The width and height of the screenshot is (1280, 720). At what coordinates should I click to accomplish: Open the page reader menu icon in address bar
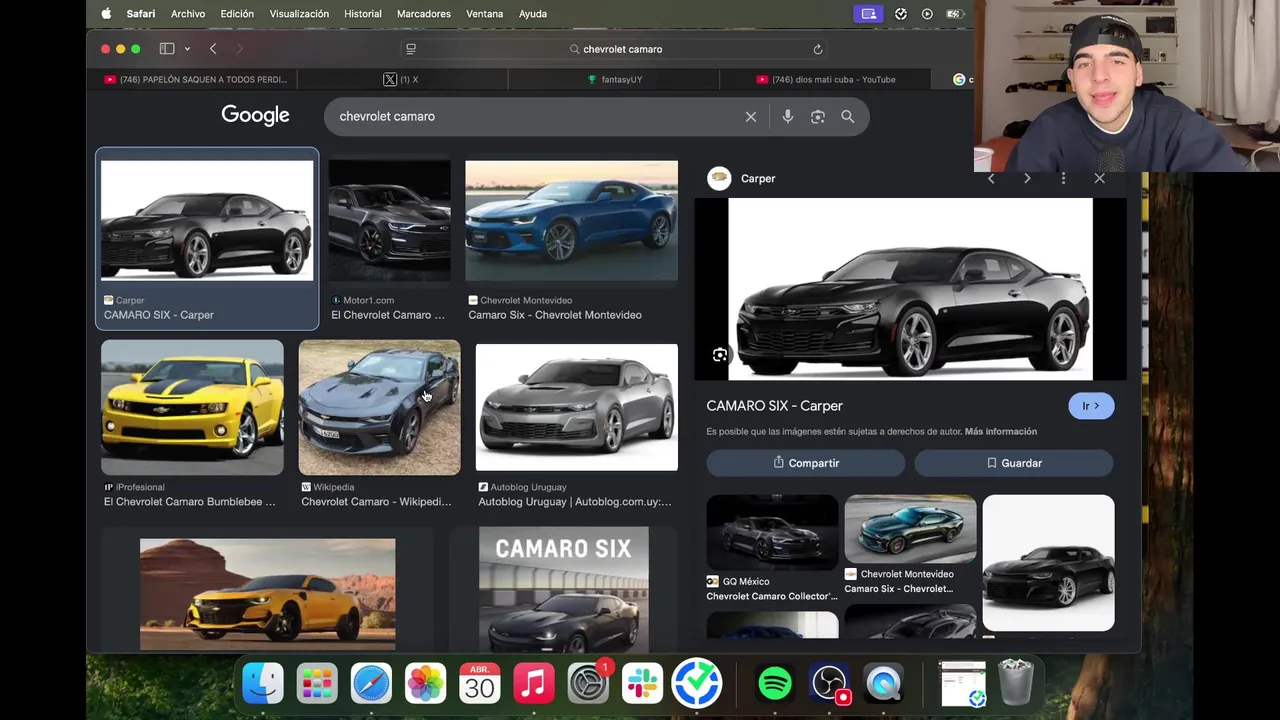(x=411, y=49)
